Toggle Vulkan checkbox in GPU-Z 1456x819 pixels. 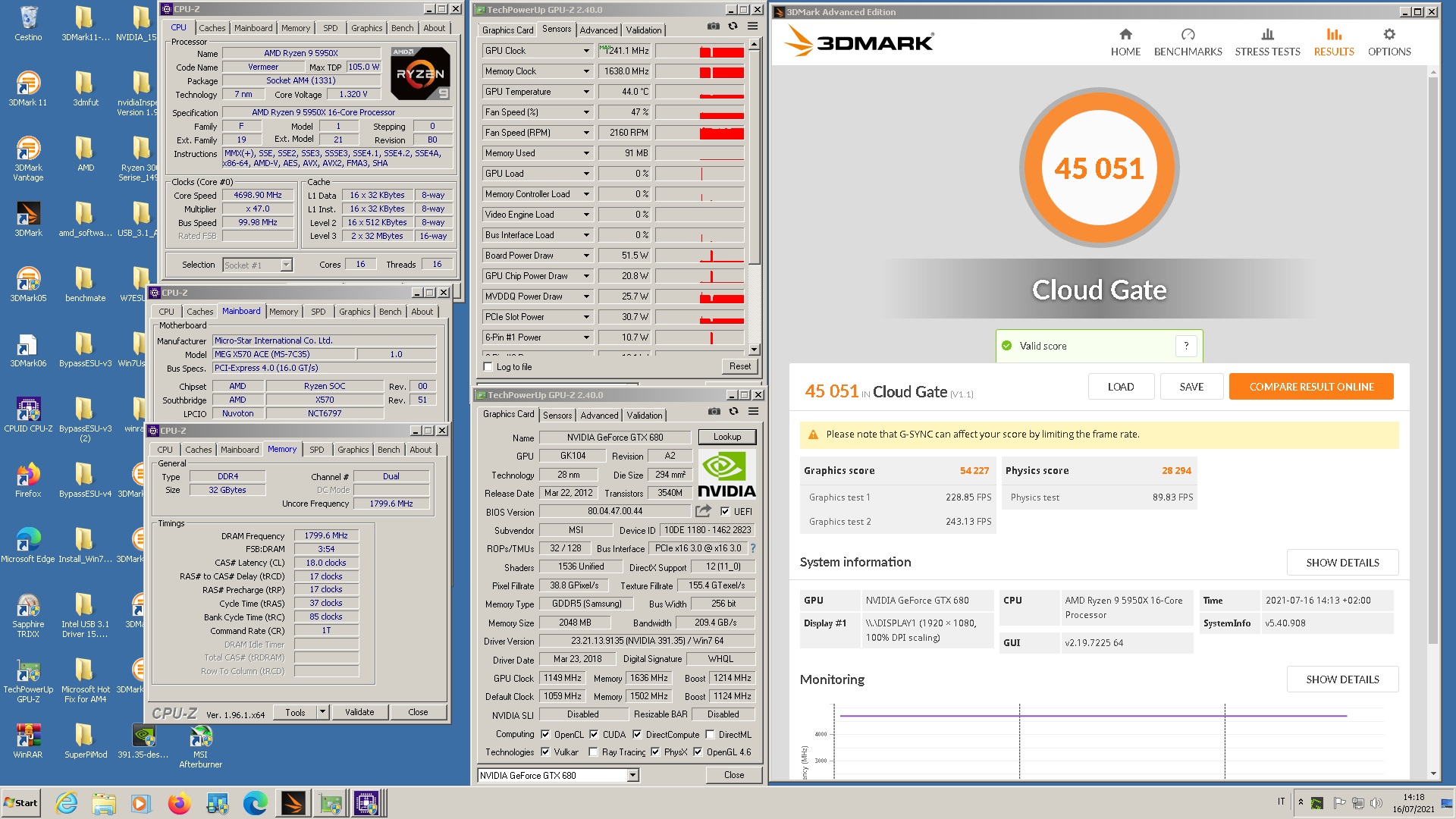pos(544,752)
